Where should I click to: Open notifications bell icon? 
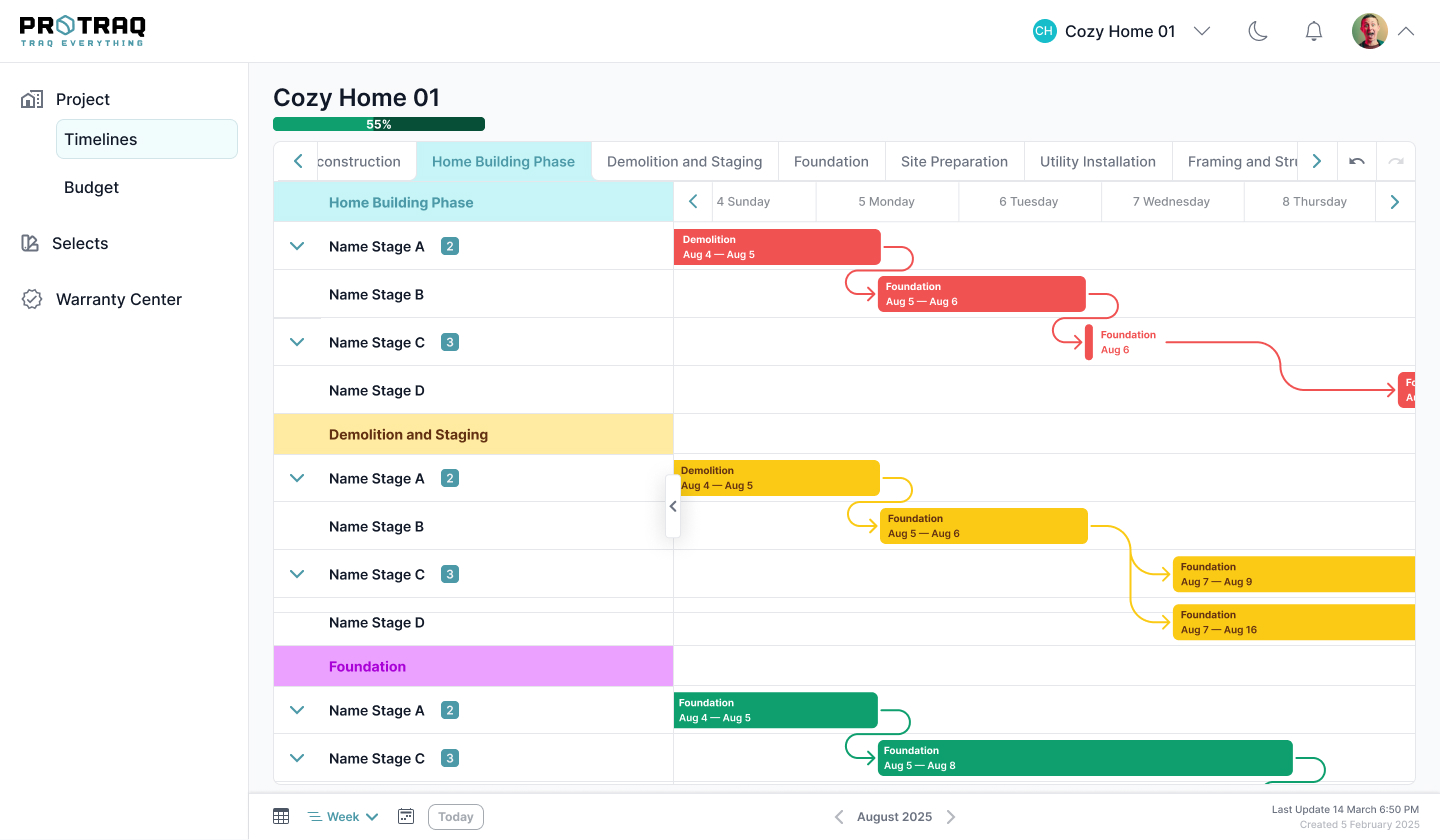point(1314,31)
